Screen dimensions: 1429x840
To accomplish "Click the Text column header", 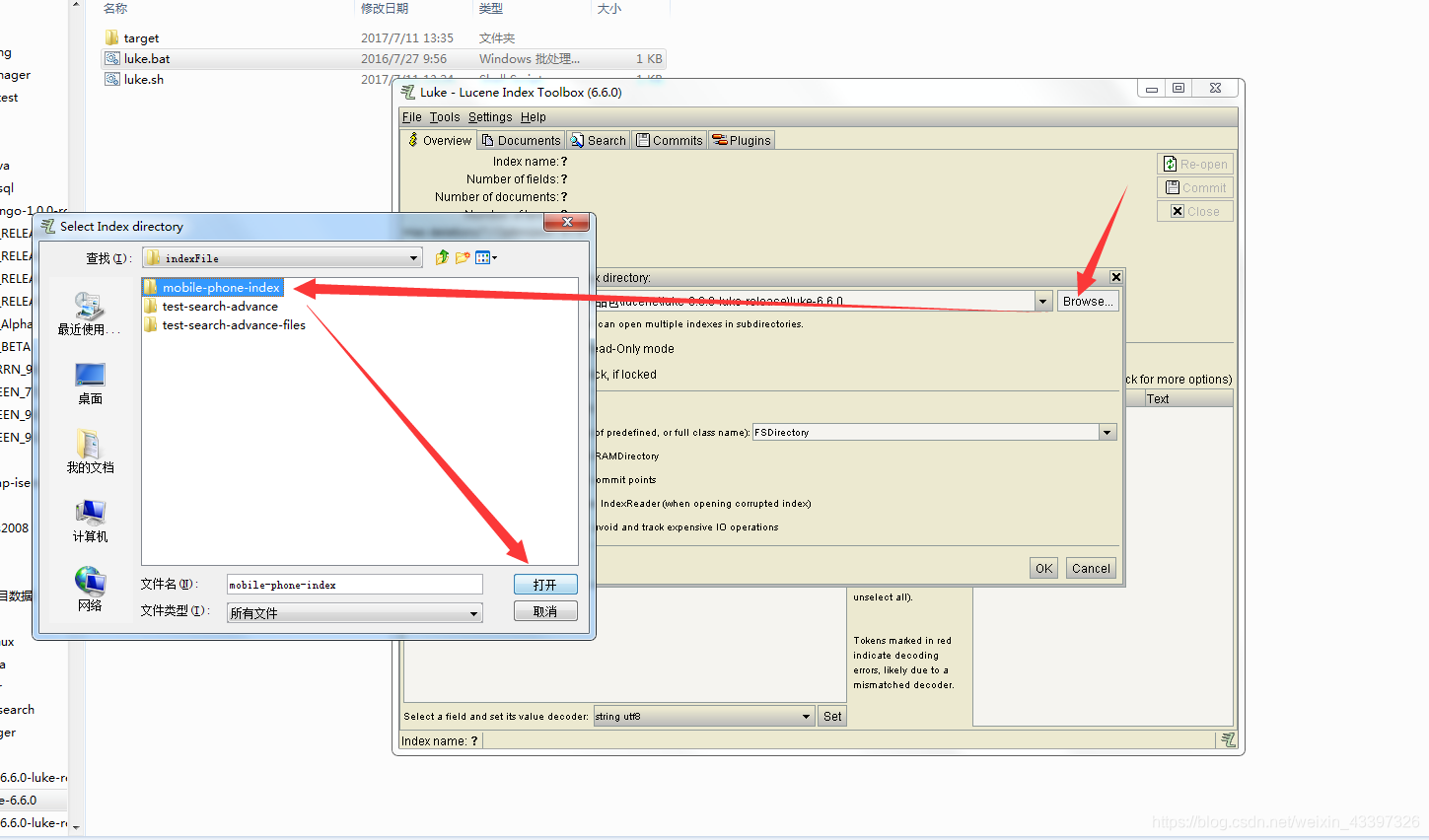I will (x=1188, y=398).
